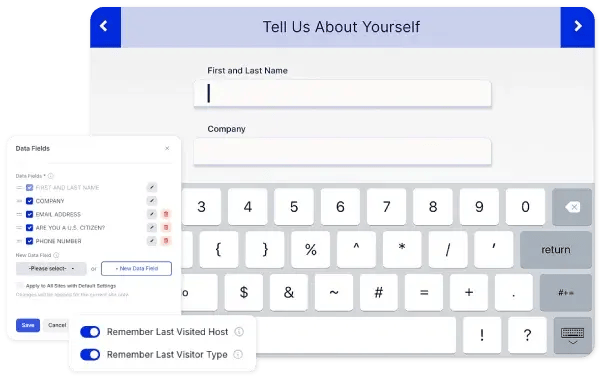Tap the forward slash key

[x=448, y=250]
